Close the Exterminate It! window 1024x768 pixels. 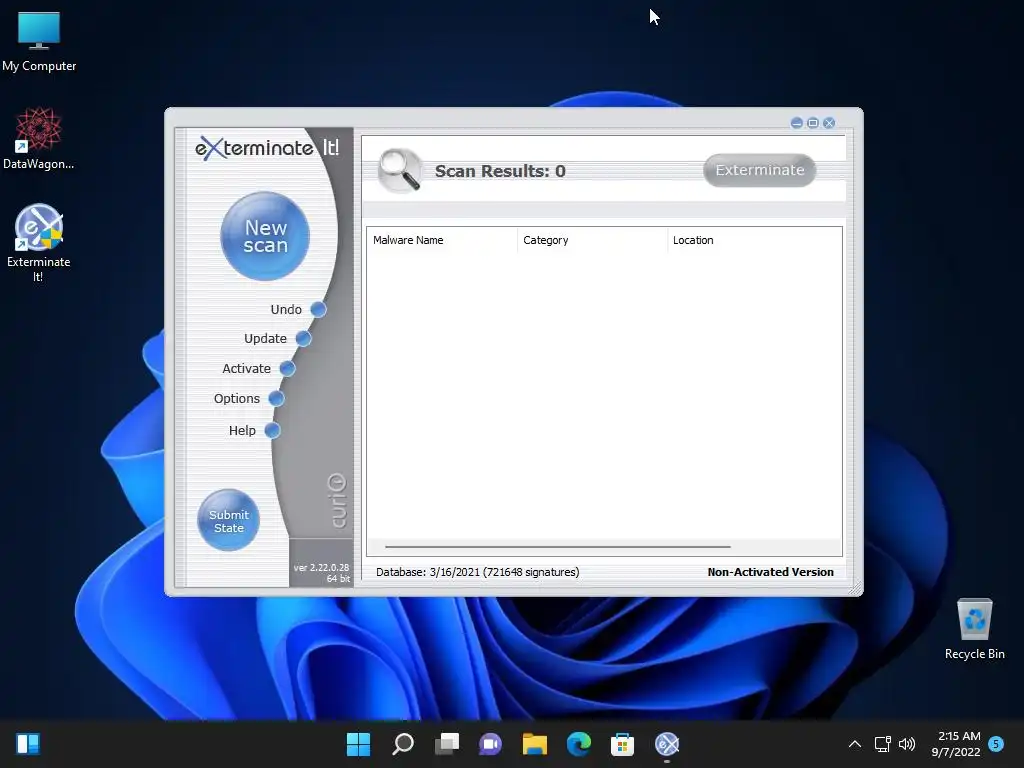(829, 123)
